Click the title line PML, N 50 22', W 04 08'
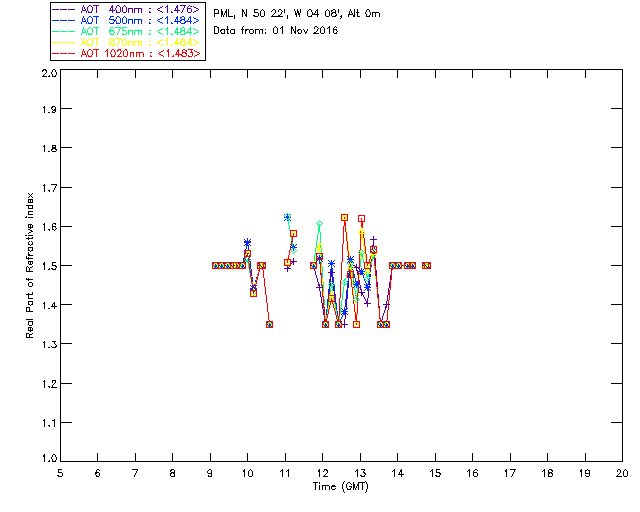Viewport: 640px width, 512px height. (297, 14)
